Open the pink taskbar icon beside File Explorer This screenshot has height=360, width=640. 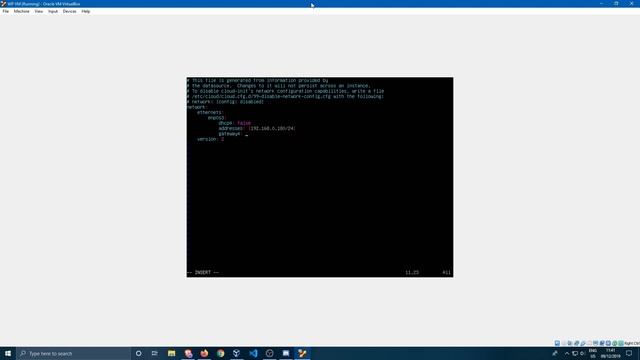(x=188, y=353)
